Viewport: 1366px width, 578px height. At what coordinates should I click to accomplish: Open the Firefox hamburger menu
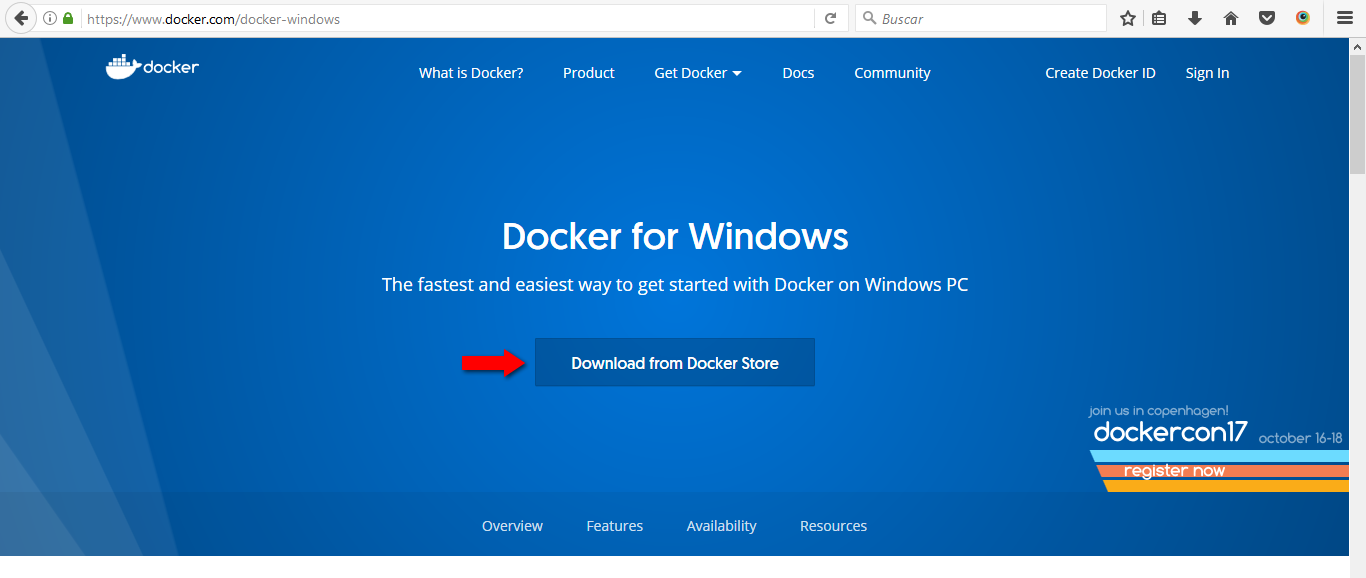pyautogui.click(x=1345, y=18)
